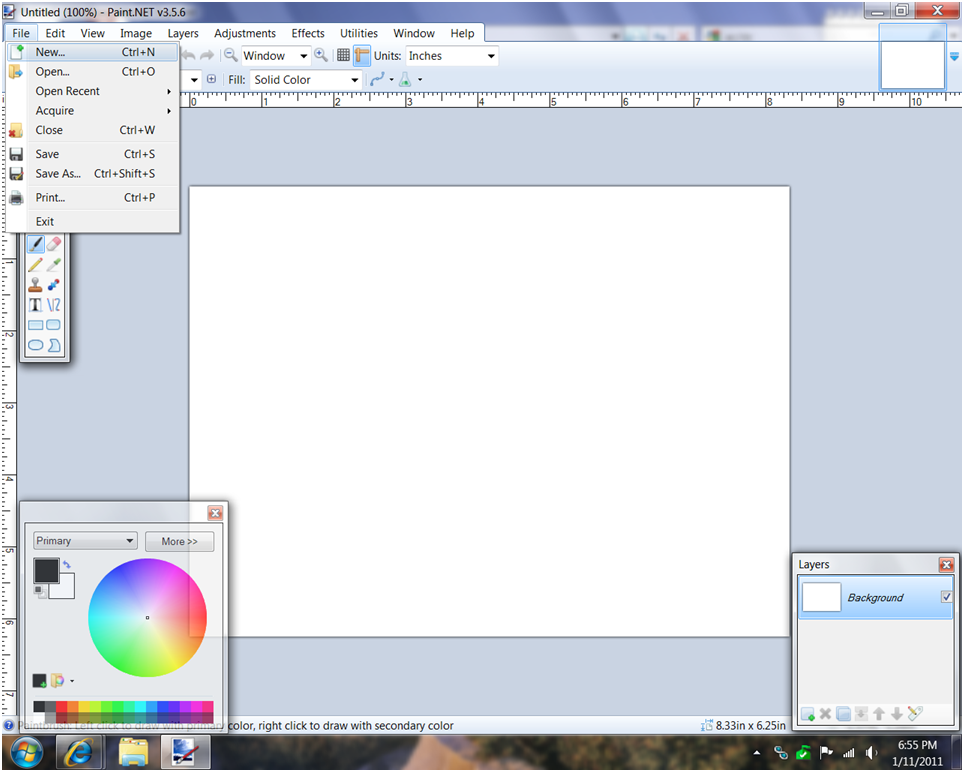Open Internet Explorer from the taskbar
Viewport: 964px width, 772px height.
tap(79, 752)
